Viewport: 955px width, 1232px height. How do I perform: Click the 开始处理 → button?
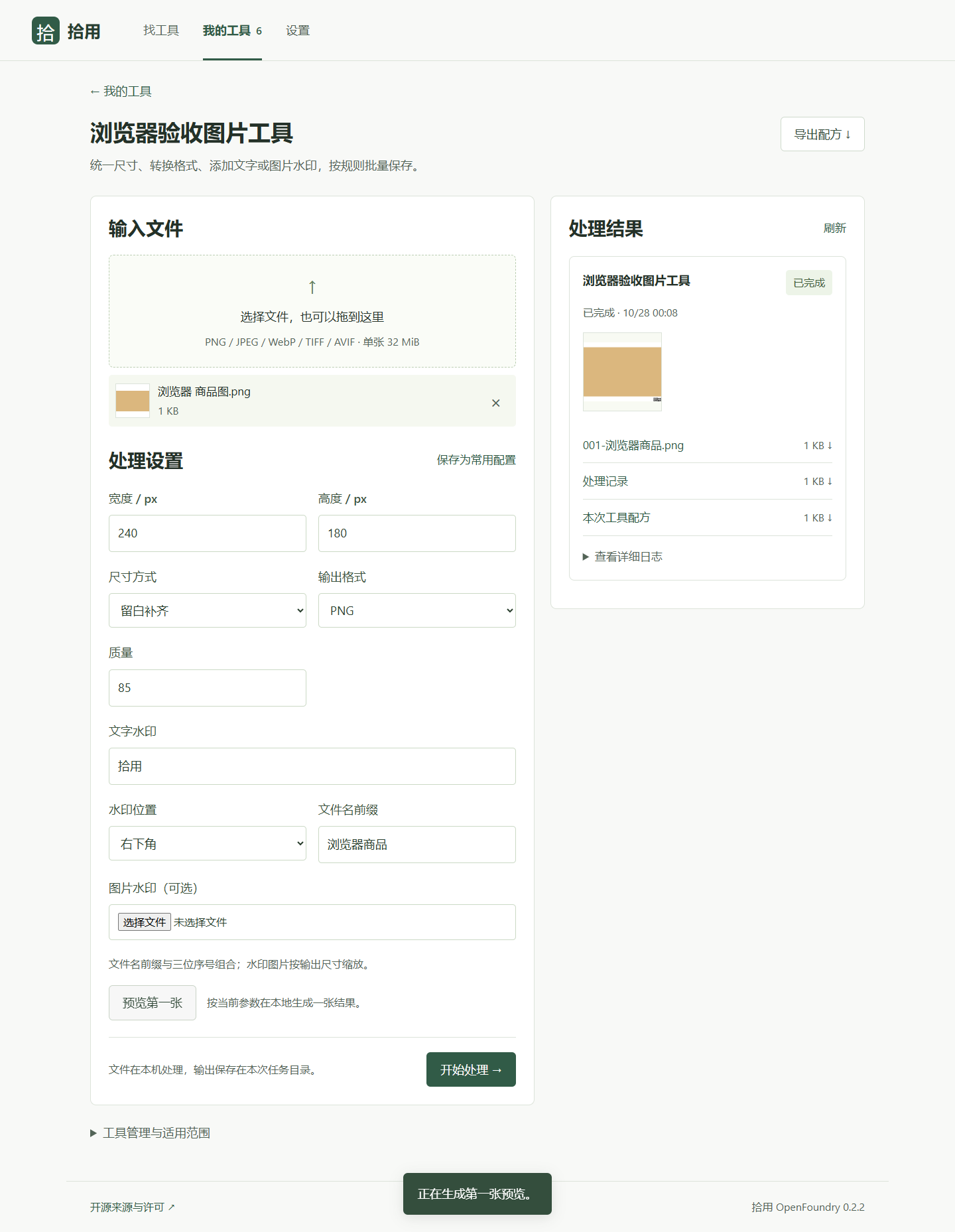(471, 1069)
